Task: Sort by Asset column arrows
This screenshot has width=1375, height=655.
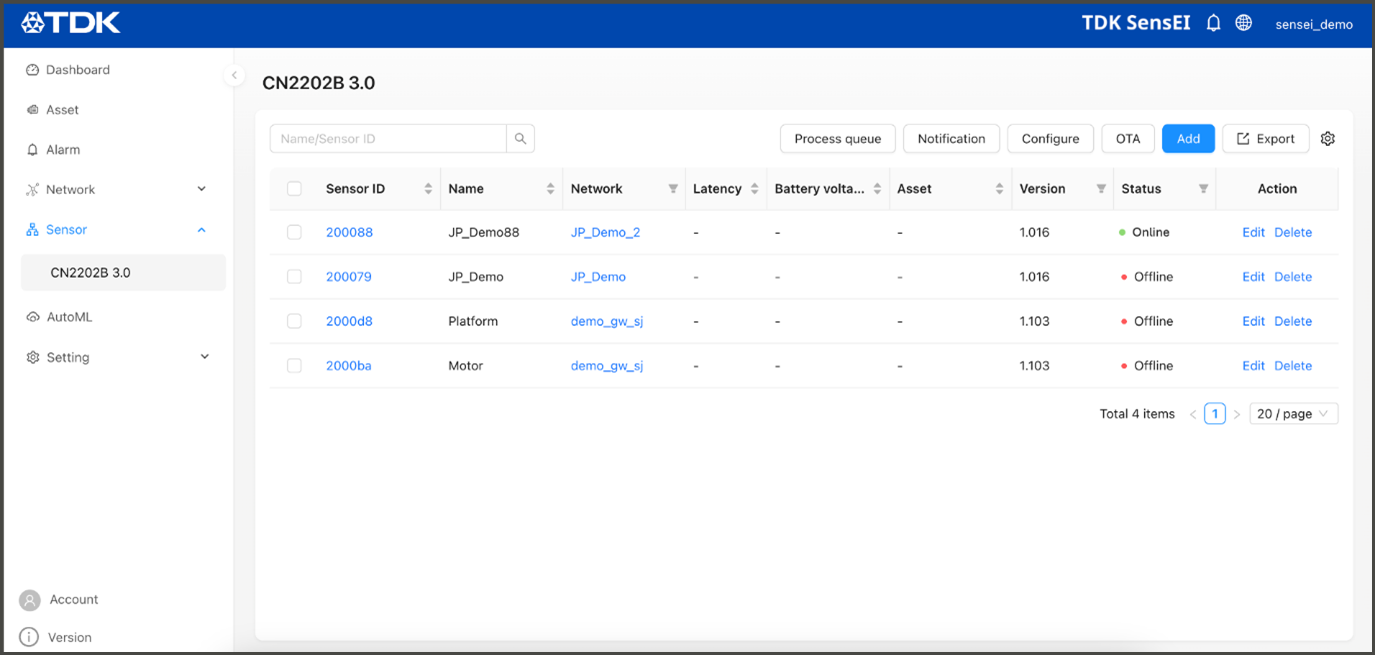Action: coord(999,189)
